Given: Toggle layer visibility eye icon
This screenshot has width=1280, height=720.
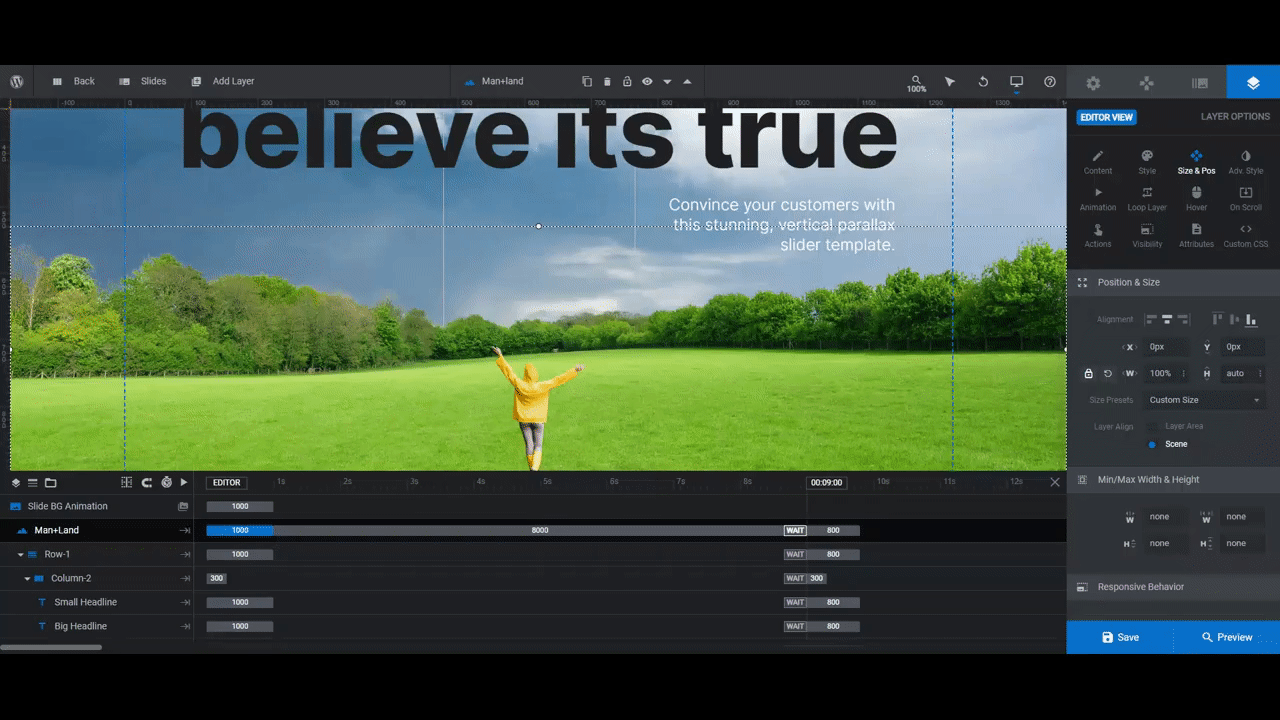Looking at the screenshot, I should [647, 81].
